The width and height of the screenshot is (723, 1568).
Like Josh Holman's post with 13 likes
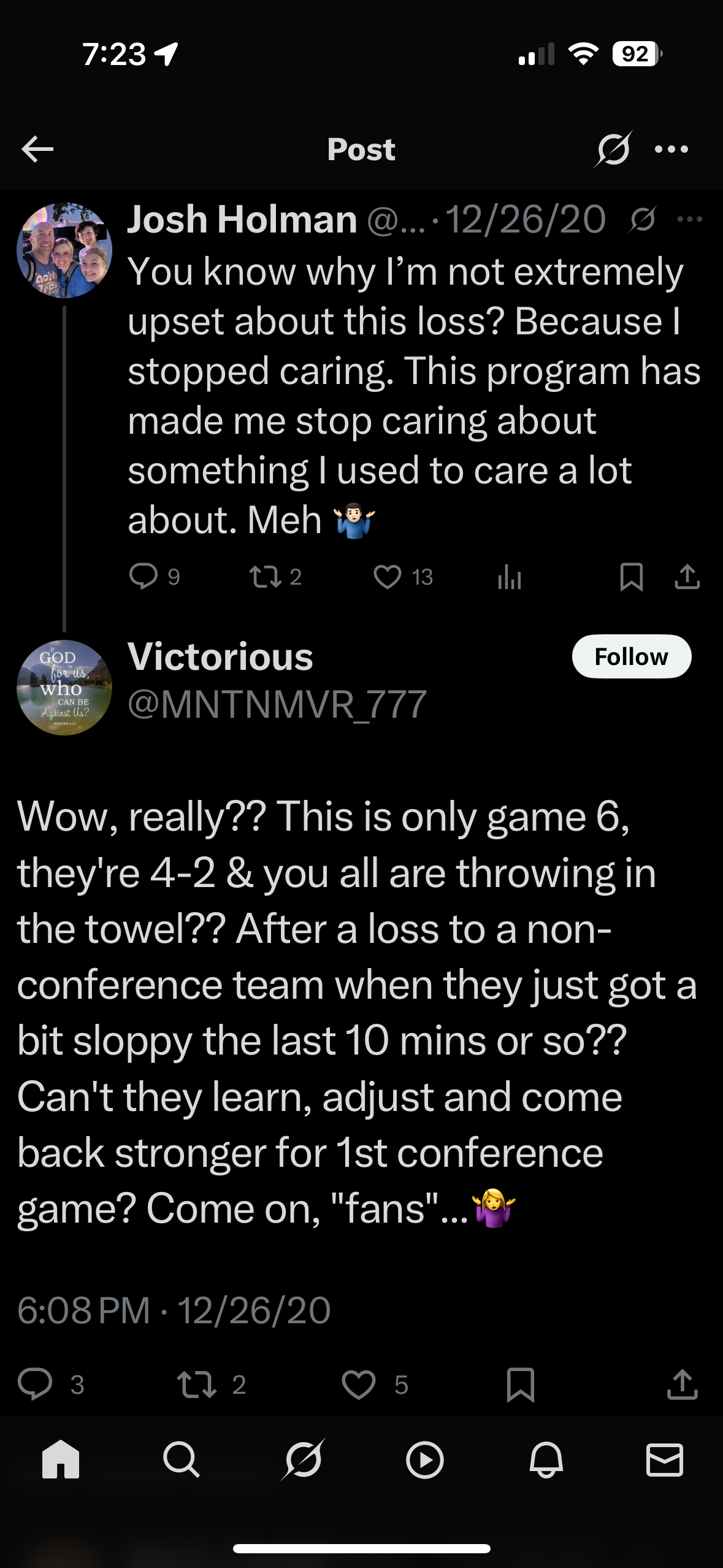click(x=388, y=577)
